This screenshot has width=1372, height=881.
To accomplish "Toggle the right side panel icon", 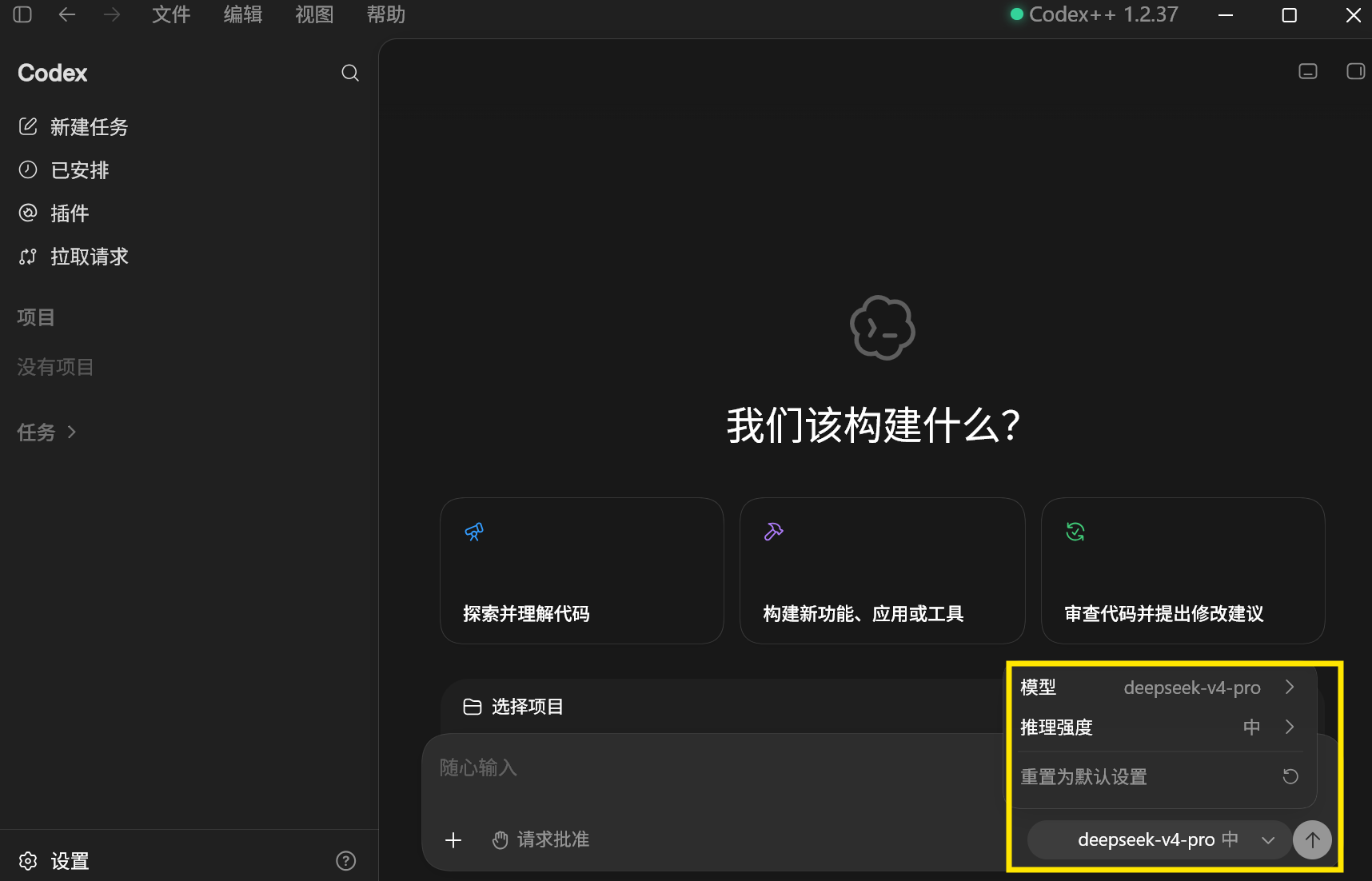I will coord(1356,71).
